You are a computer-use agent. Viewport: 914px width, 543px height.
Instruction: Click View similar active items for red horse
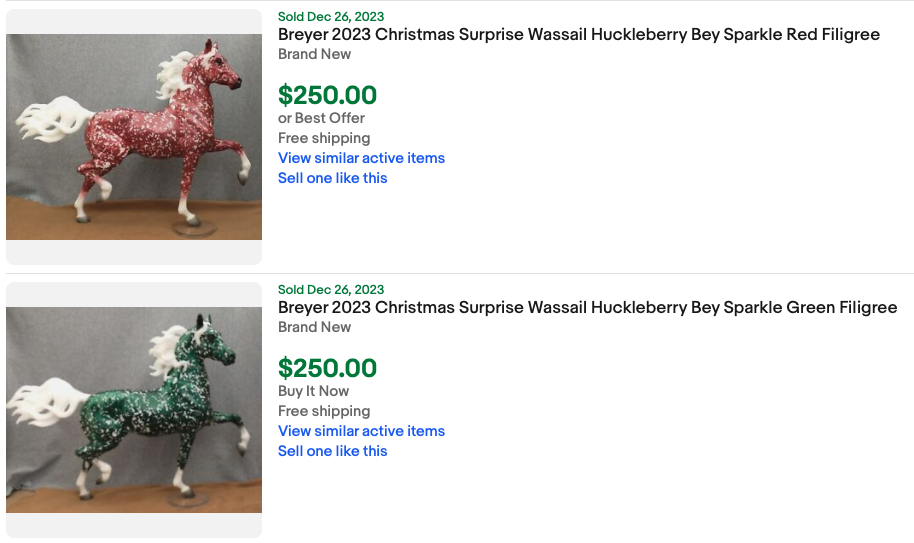(x=361, y=158)
